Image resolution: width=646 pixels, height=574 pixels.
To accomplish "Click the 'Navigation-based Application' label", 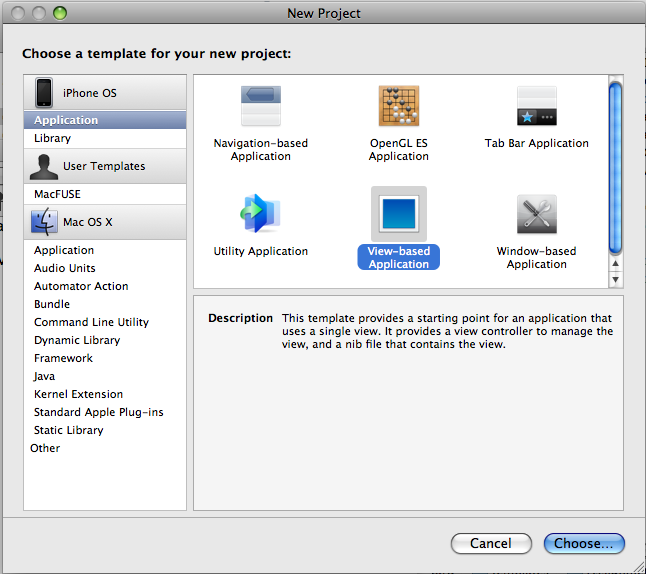I will click(261, 150).
